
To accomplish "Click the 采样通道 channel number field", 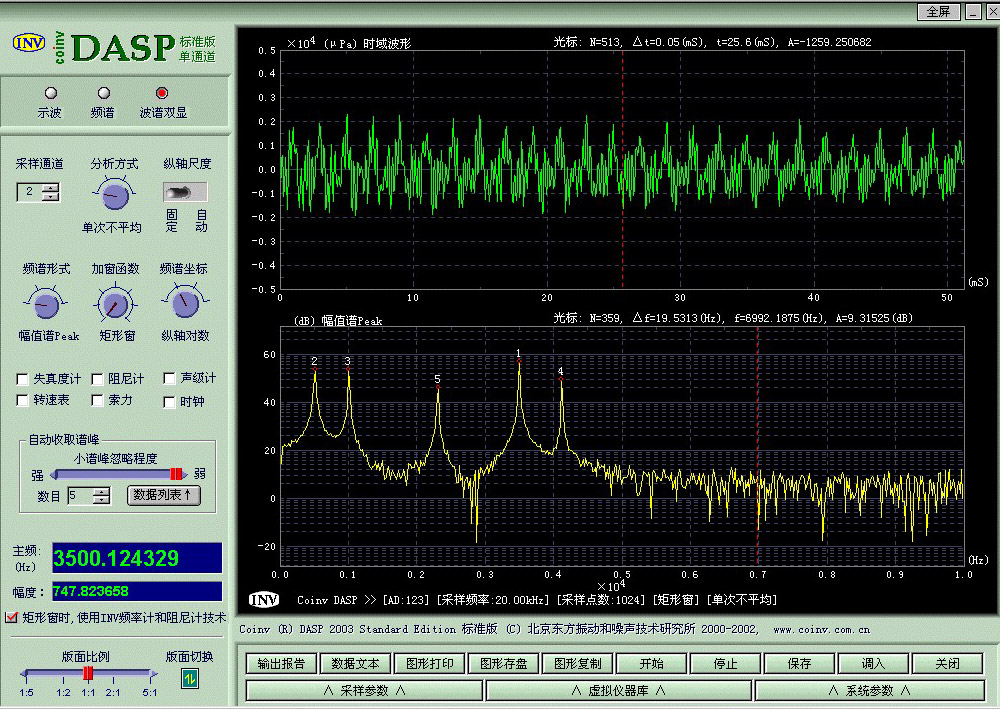I will [x=29, y=192].
